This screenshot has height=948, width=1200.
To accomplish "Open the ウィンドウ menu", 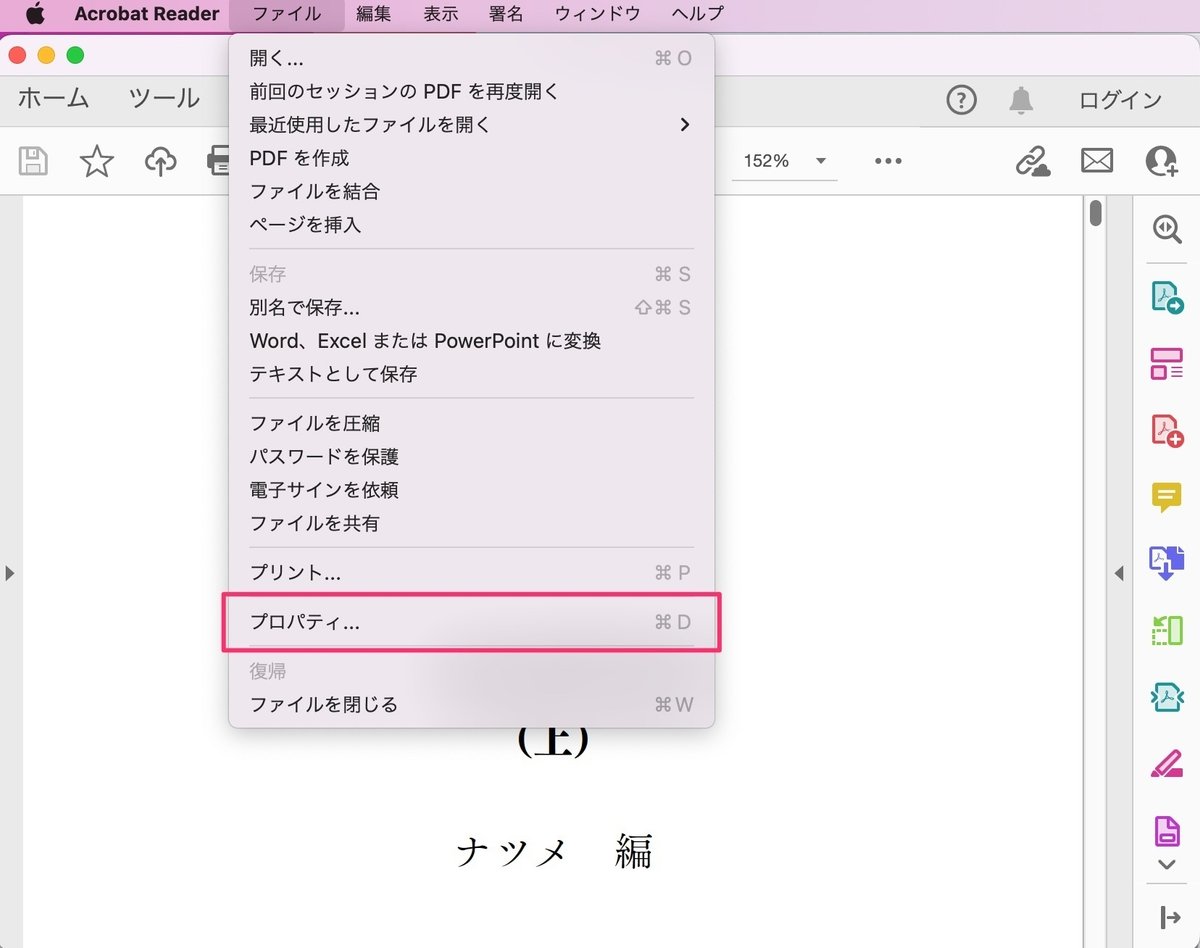I will pos(597,14).
